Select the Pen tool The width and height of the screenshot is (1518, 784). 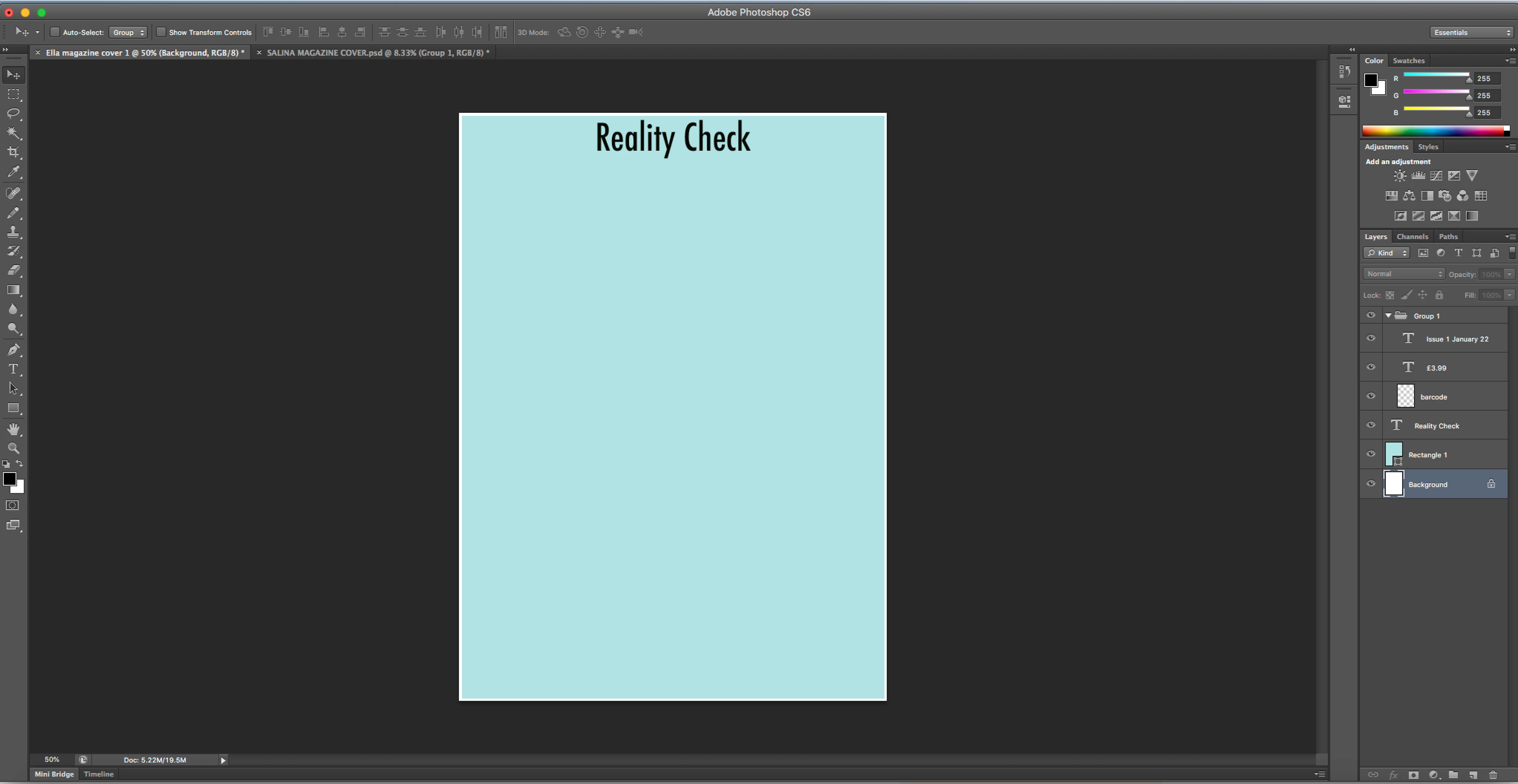(13, 350)
